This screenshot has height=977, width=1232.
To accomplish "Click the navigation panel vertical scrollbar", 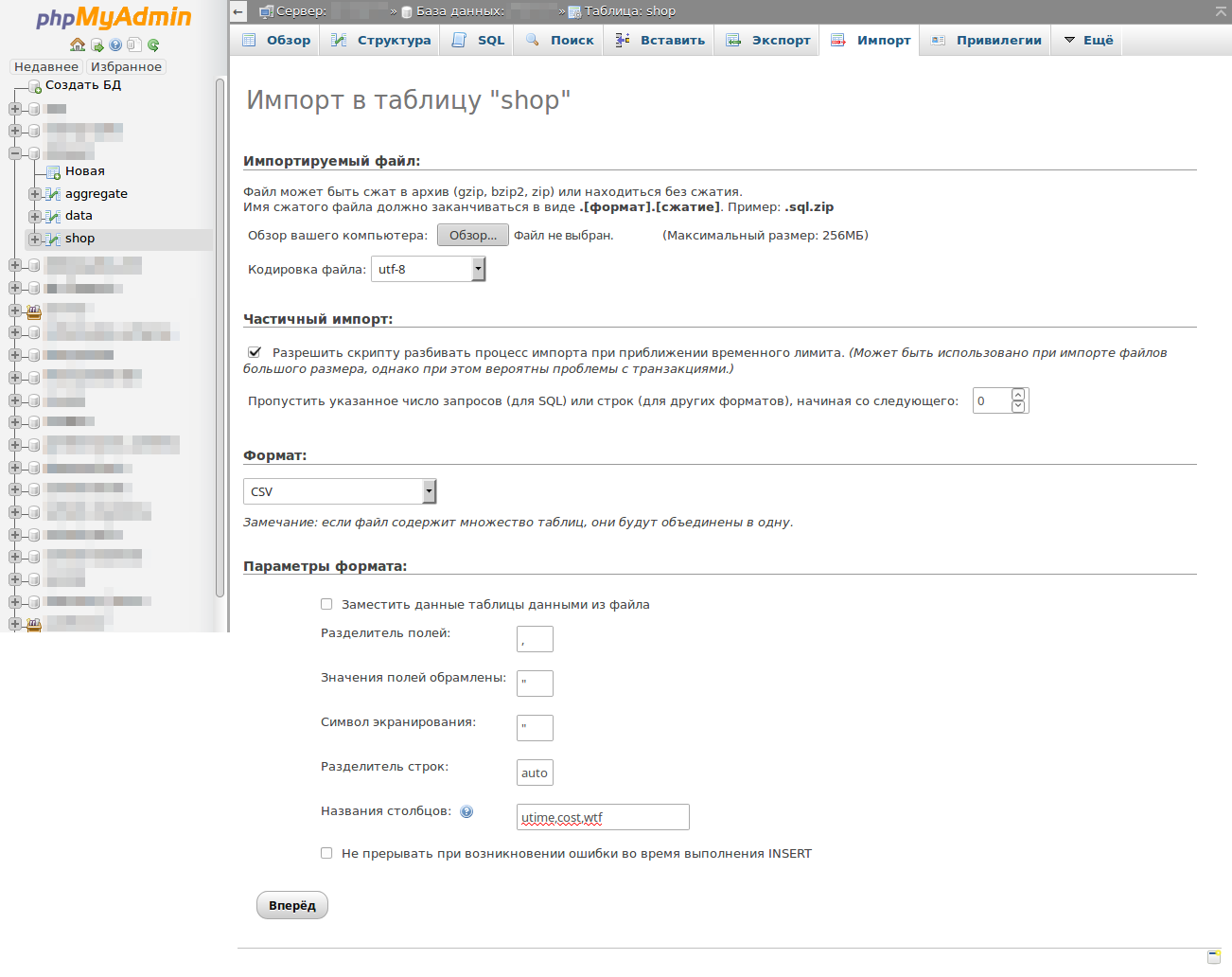I will click(x=220, y=337).
